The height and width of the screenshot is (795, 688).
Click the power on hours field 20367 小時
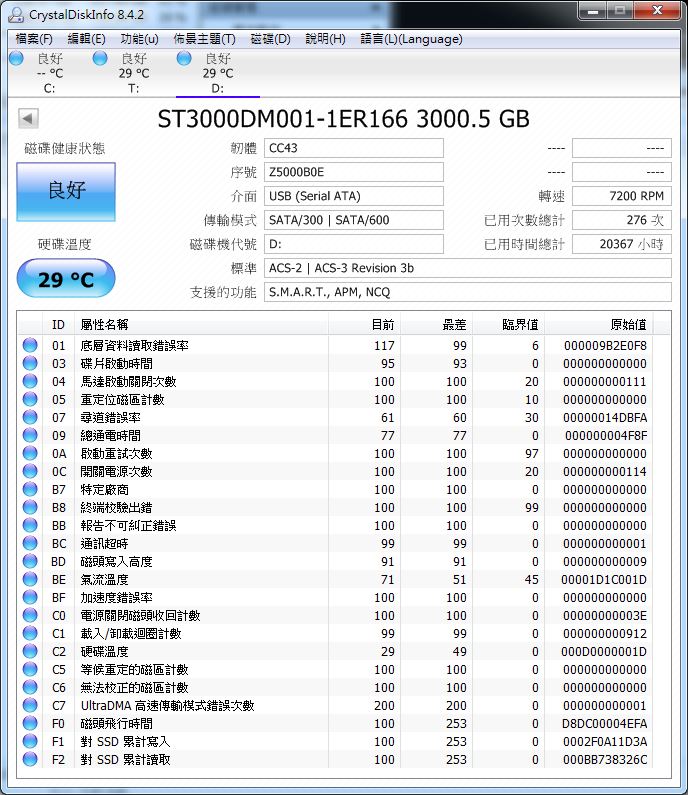click(x=622, y=244)
